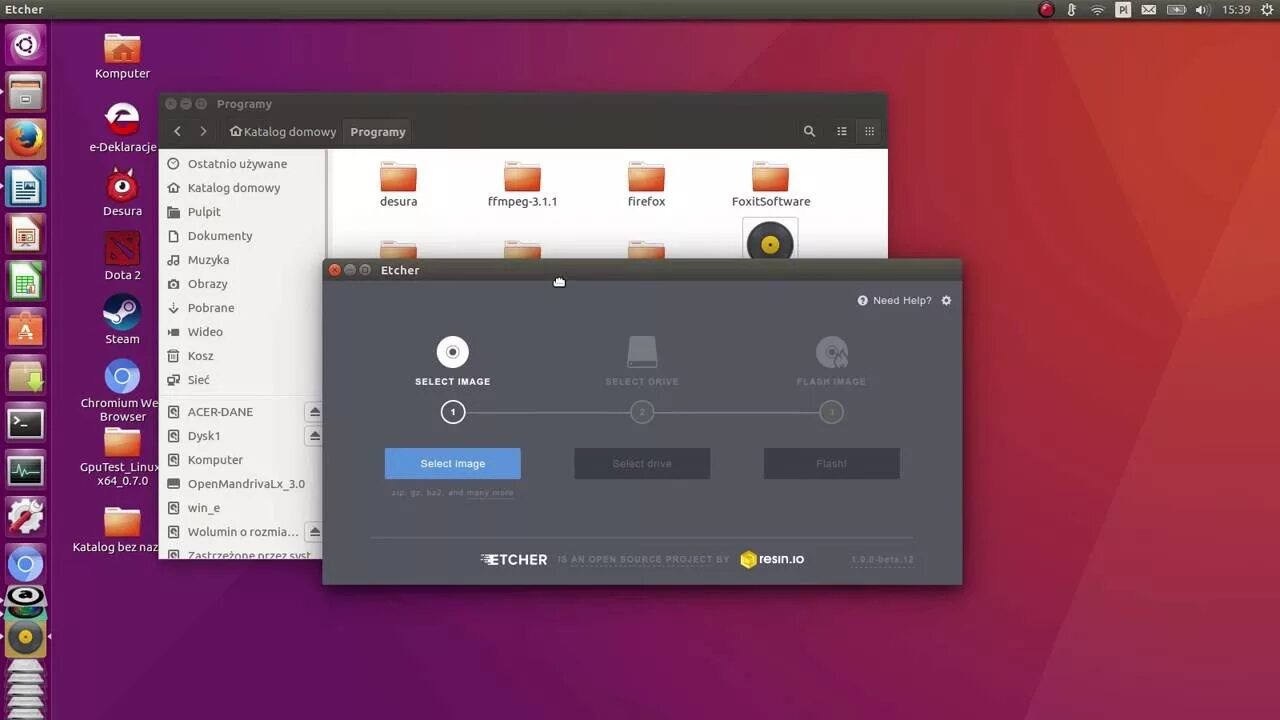The width and height of the screenshot is (1280, 720).
Task: Open keyboard layout Pl indicator
Action: point(1123,9)
